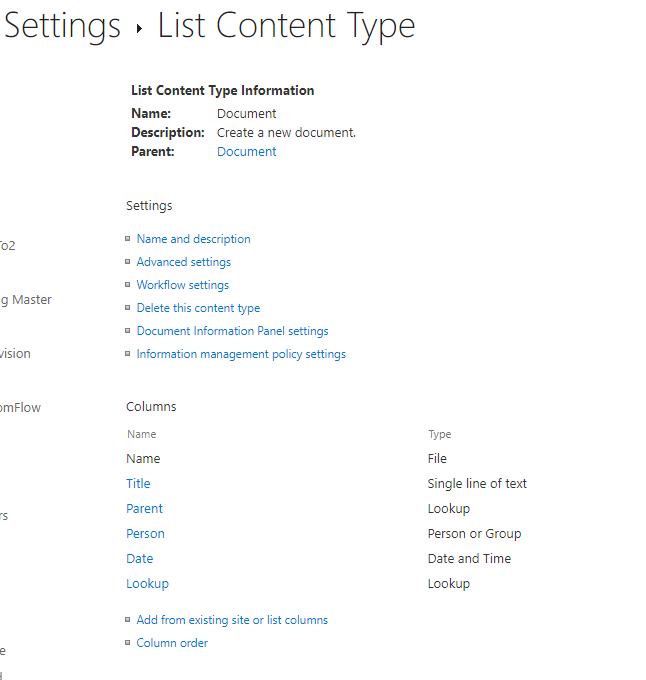Viewport: 646px width, 680px height.
Task: Open the Column order page
Action: 172,643
